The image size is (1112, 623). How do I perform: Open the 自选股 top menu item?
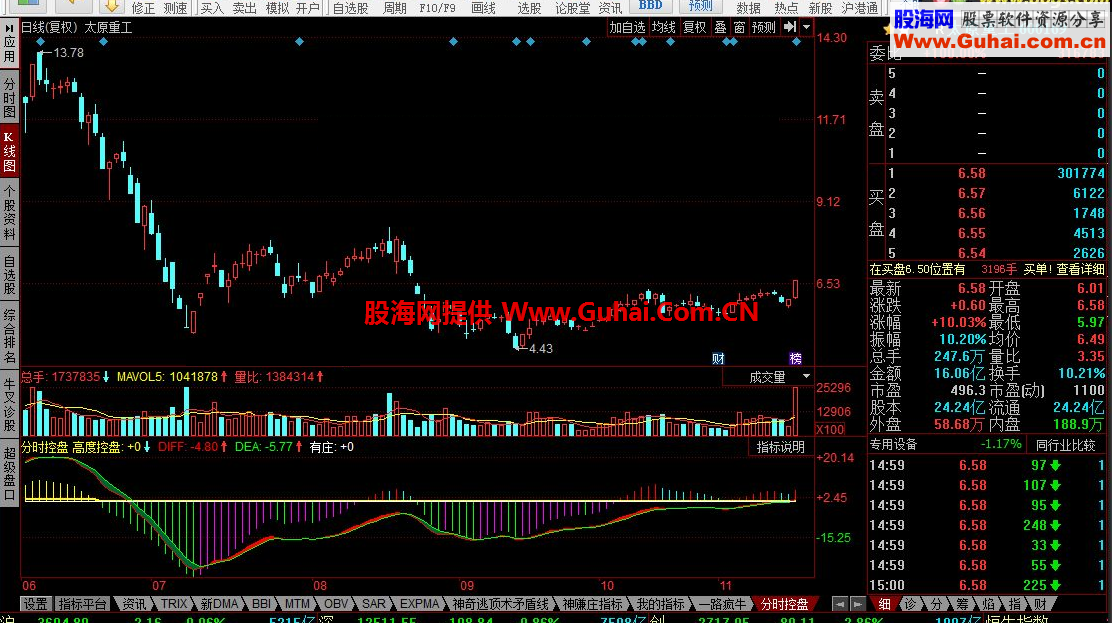click(x=350, y=8)
